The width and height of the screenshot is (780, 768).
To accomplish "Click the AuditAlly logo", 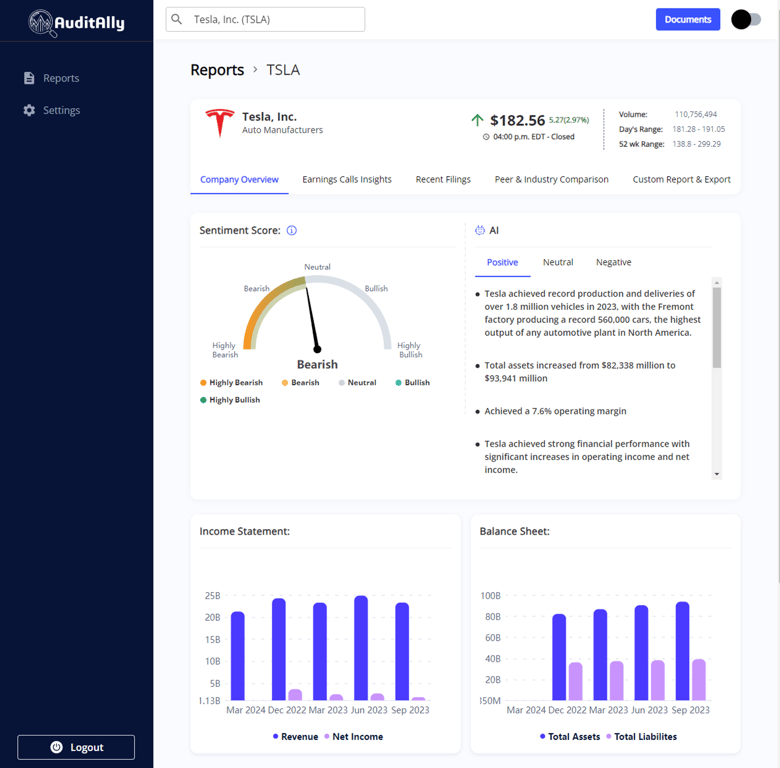I will pyautogui.click(x=76, y=22).
